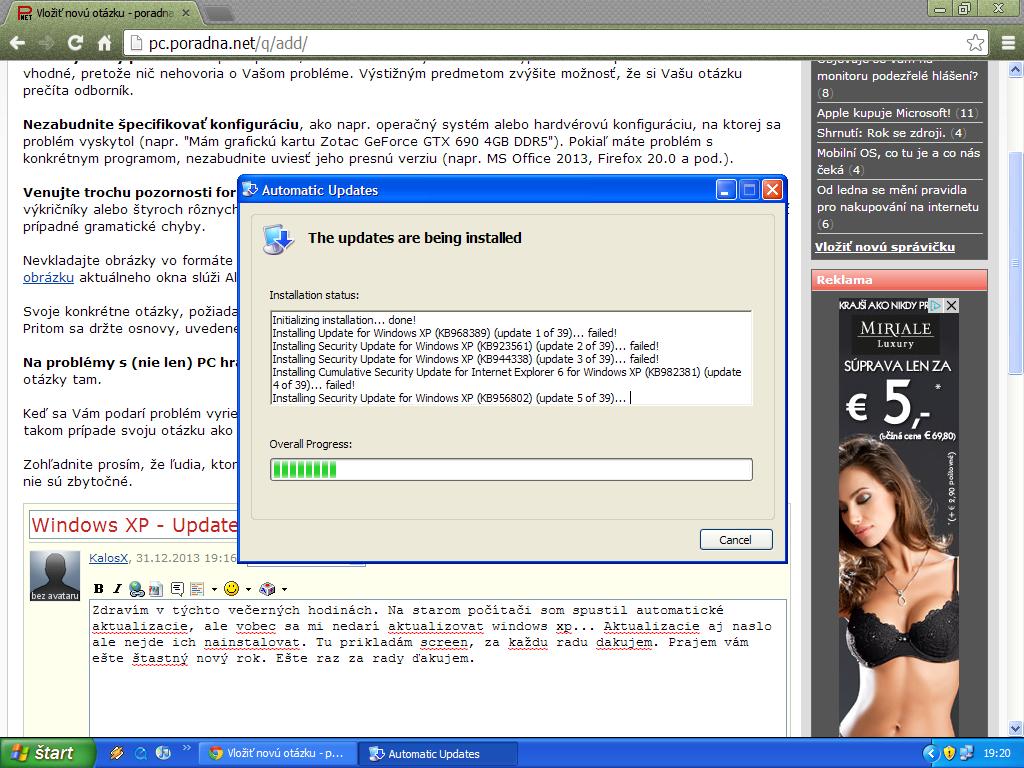Reload the page in Chrome
This screenshot has height=768, width=1024.
(x=76, y=43)
